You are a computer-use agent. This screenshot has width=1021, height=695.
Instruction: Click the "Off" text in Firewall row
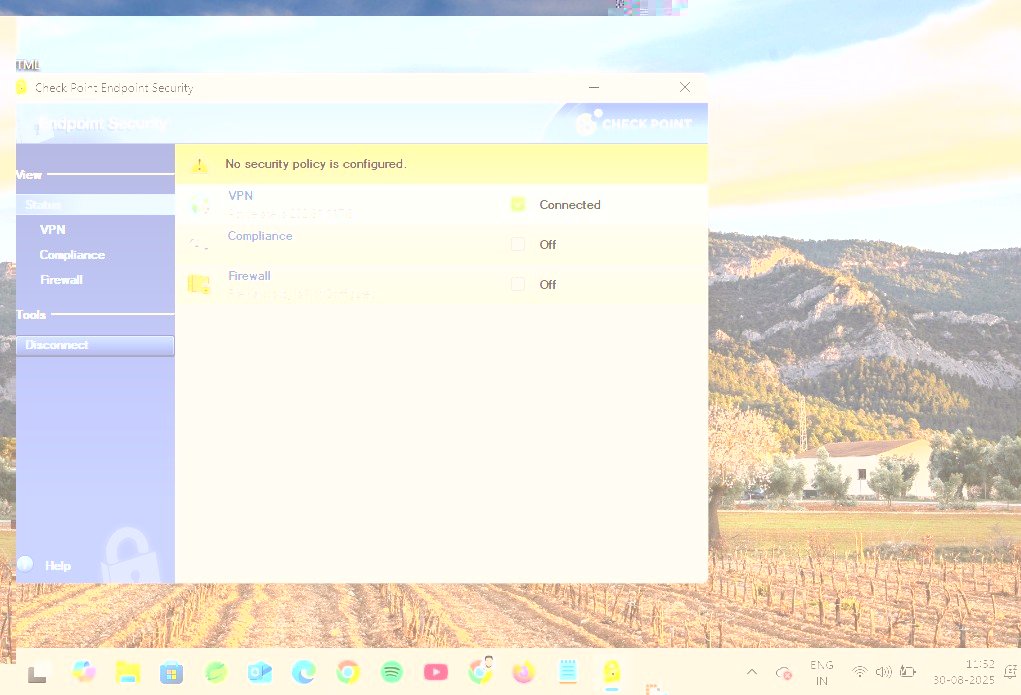(x=548, y=284)
